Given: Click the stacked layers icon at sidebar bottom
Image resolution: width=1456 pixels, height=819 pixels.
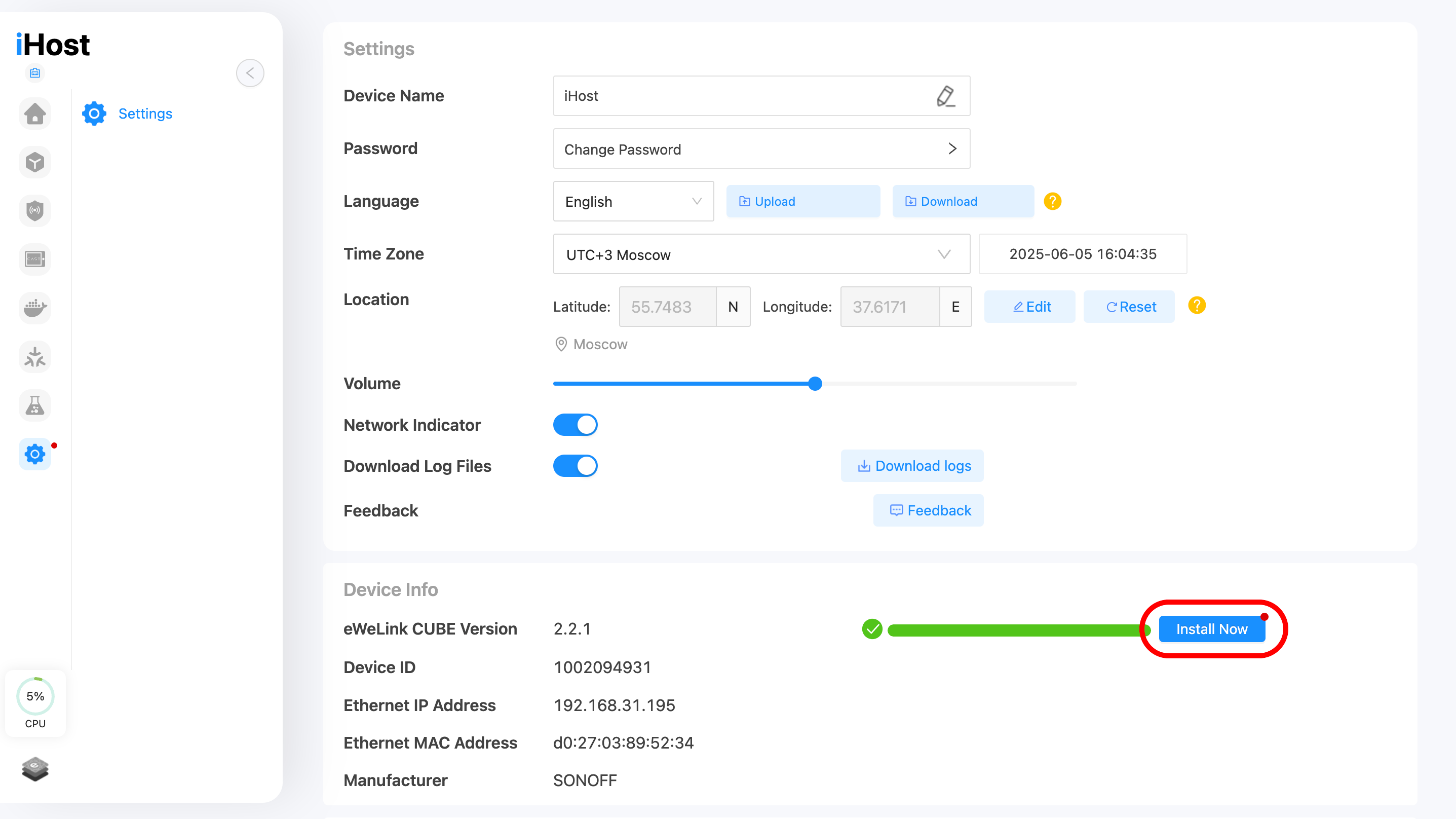Looking at the screenshot, I should point(35,769).
